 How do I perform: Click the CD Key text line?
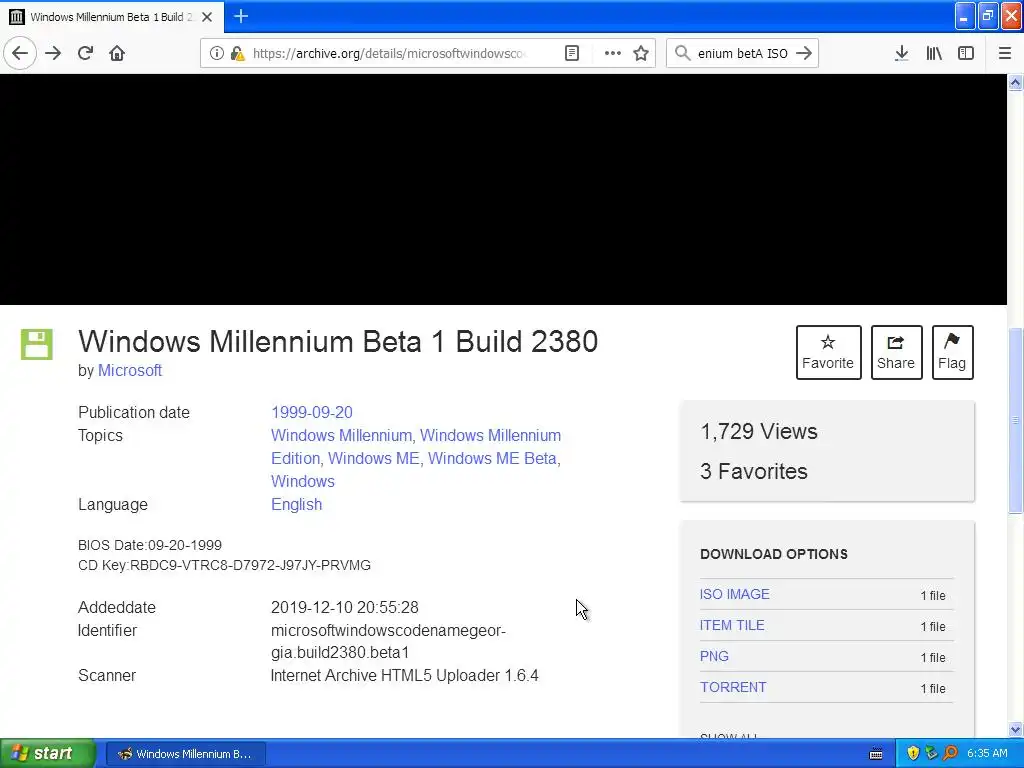pos(224,565)
